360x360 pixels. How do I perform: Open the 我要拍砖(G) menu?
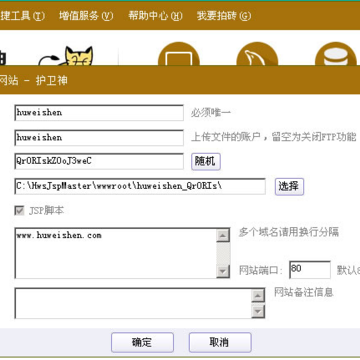click(x=224, y=16)
